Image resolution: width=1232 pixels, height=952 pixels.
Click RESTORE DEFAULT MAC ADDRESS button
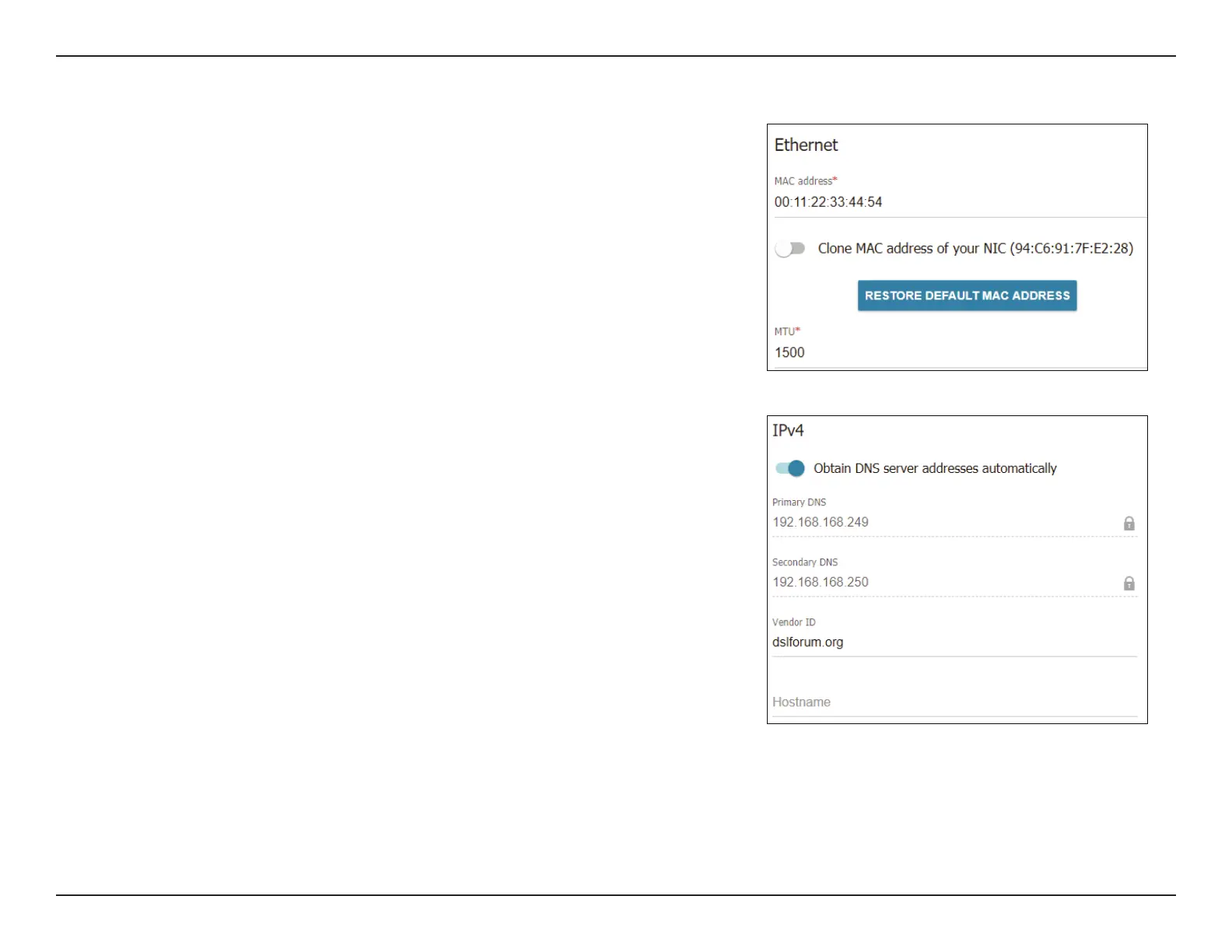(967, 296)
